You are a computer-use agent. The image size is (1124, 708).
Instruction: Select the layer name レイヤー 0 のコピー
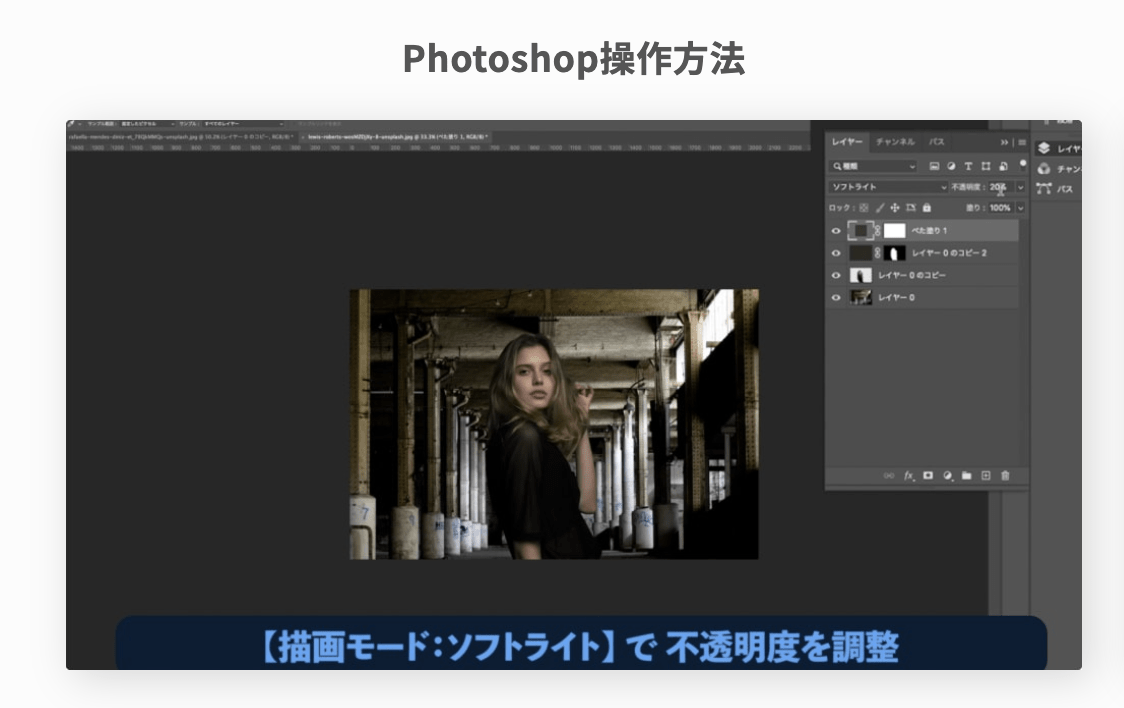[912, 275]
